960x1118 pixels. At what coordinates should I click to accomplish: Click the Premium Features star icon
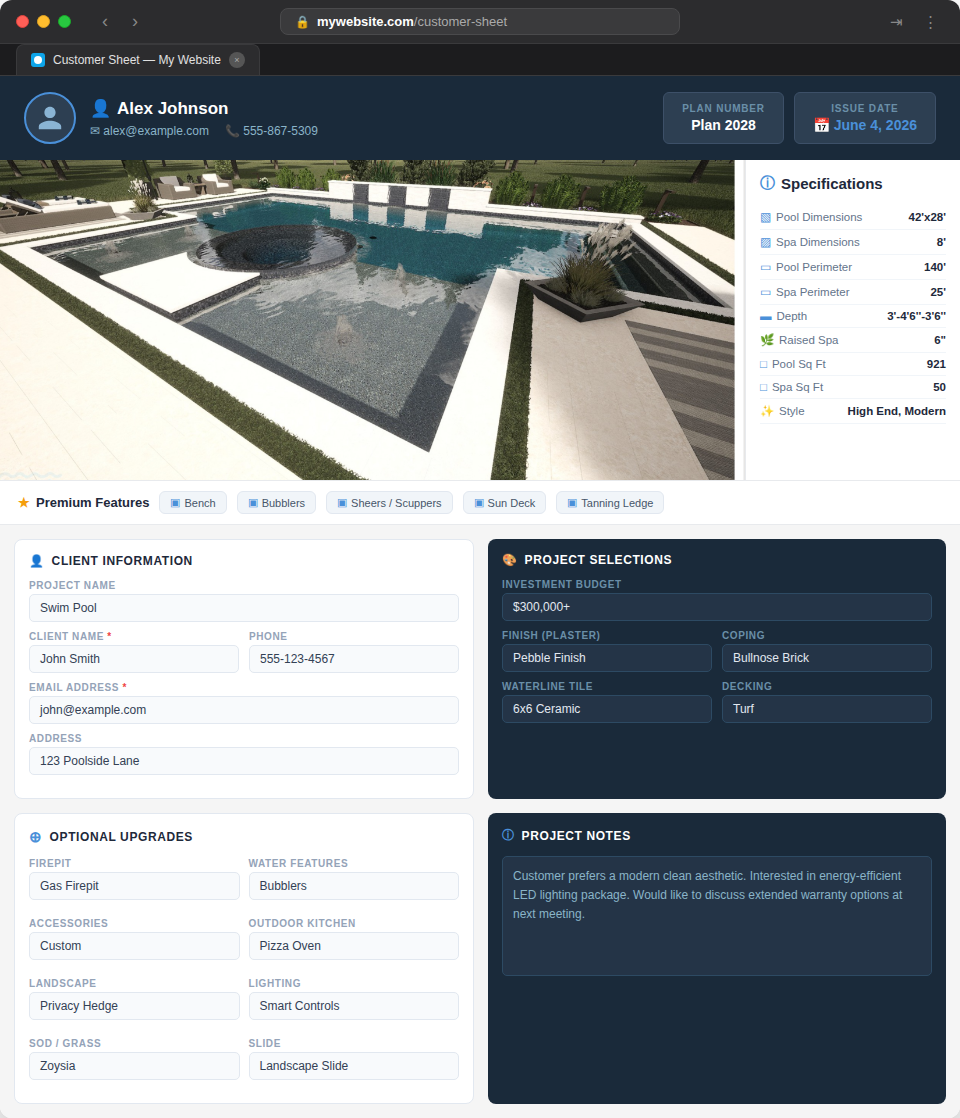(24, 503)
